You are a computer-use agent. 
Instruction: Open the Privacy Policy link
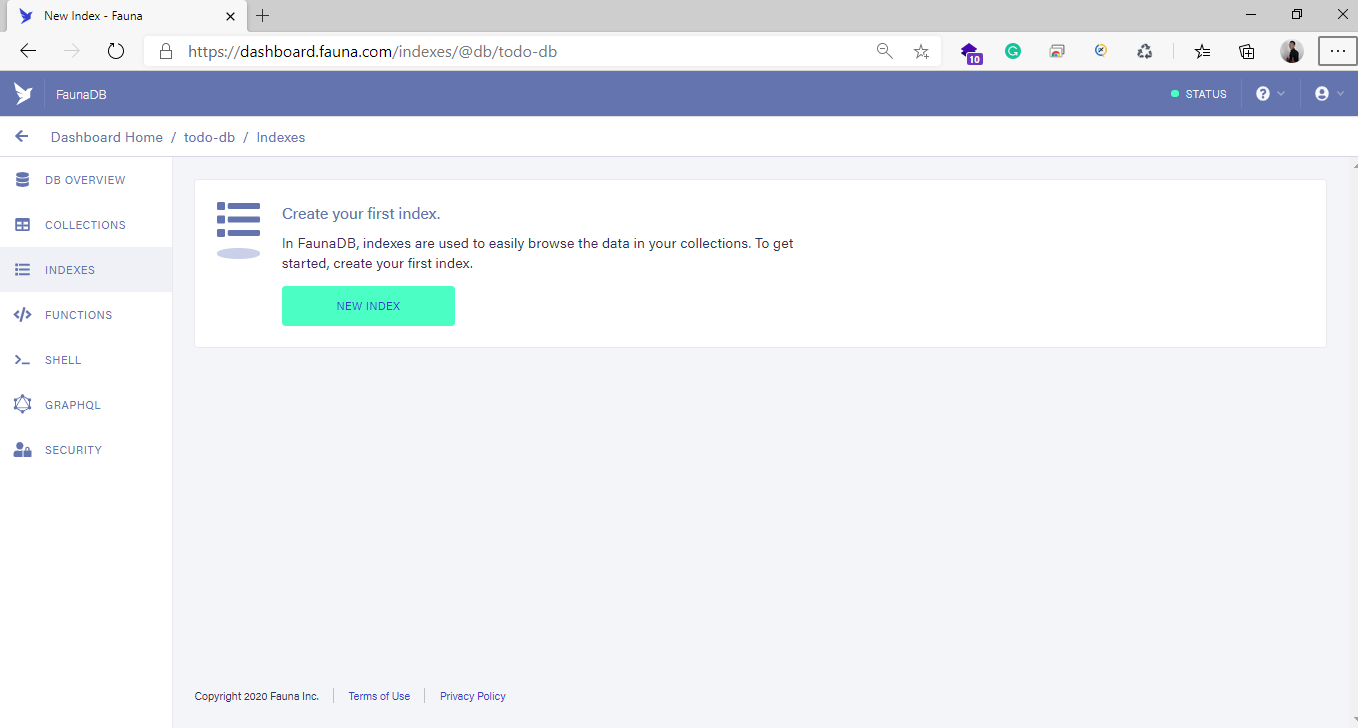click(x=473, y=696)
